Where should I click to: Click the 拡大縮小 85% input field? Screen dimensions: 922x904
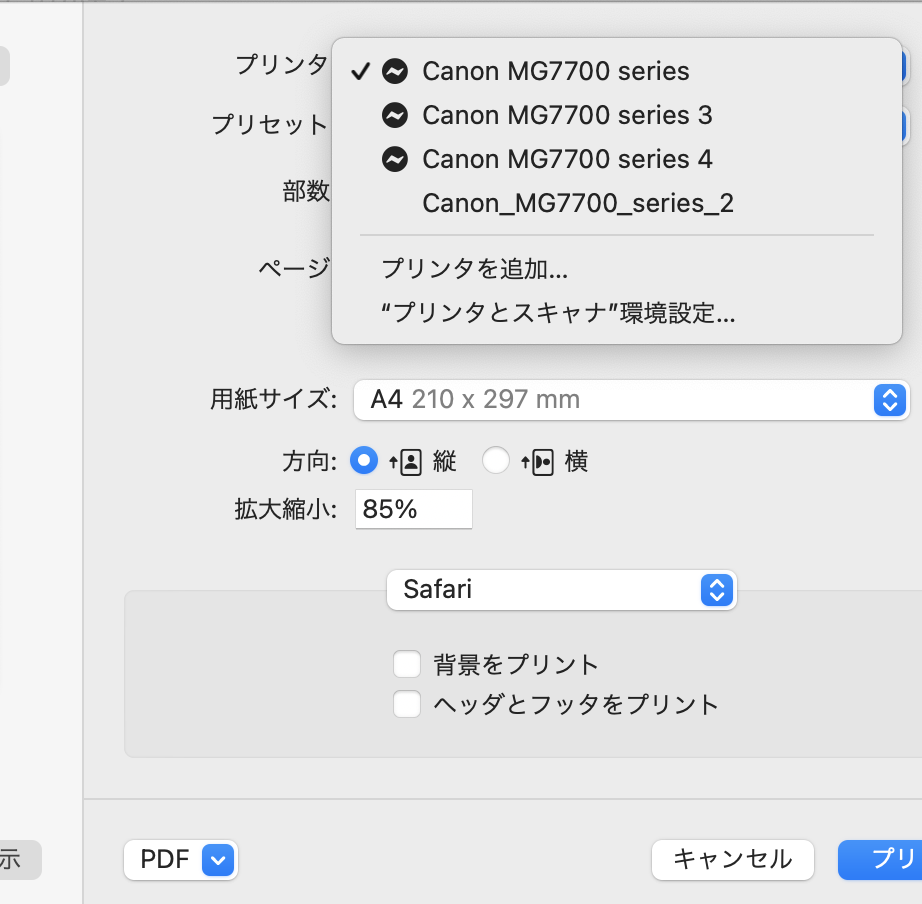pos(413,509)
